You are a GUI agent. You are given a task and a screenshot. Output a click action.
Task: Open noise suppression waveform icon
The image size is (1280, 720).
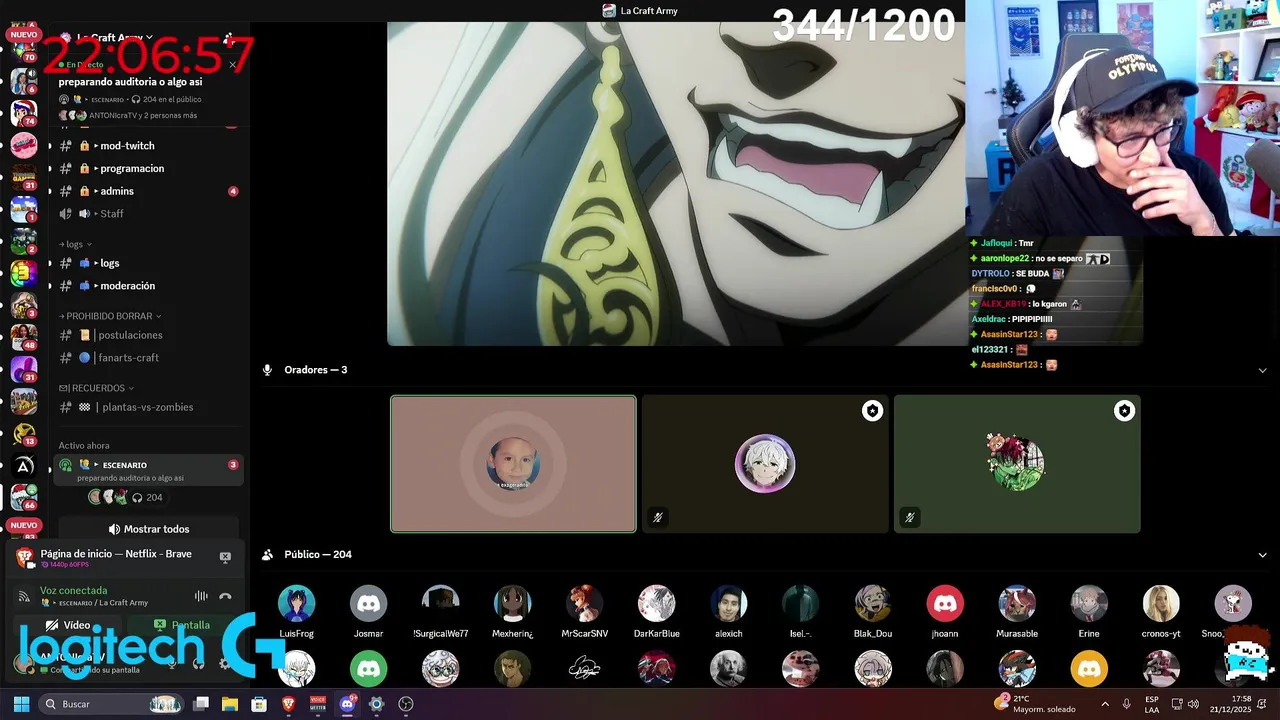click(x=201, y=596)
